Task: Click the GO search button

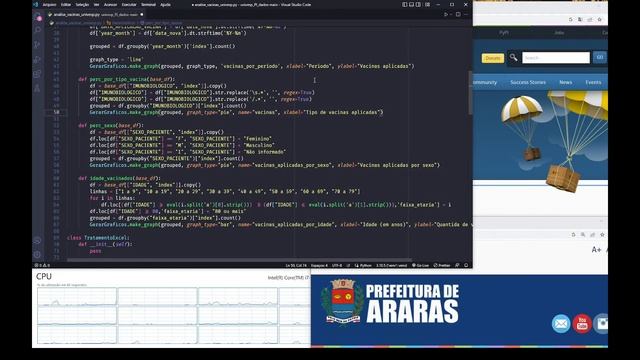Action: [x=600, y=58]
